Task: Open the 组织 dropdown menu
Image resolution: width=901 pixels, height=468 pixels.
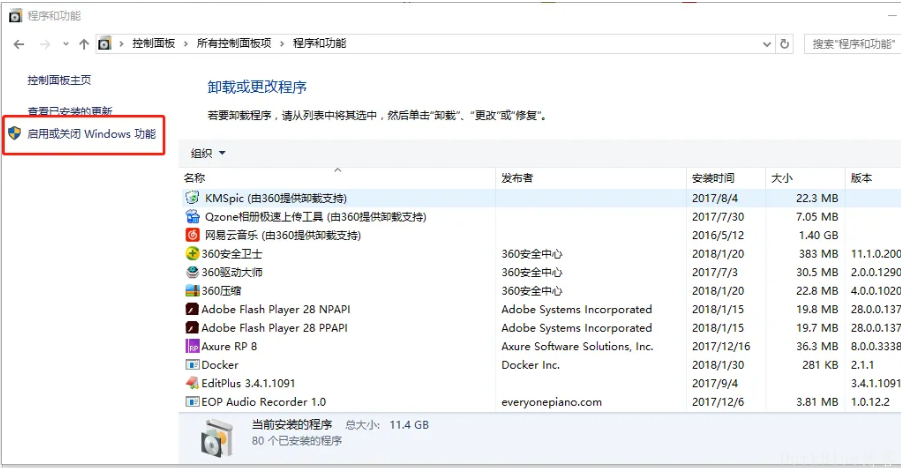Action: coord(208,153)
